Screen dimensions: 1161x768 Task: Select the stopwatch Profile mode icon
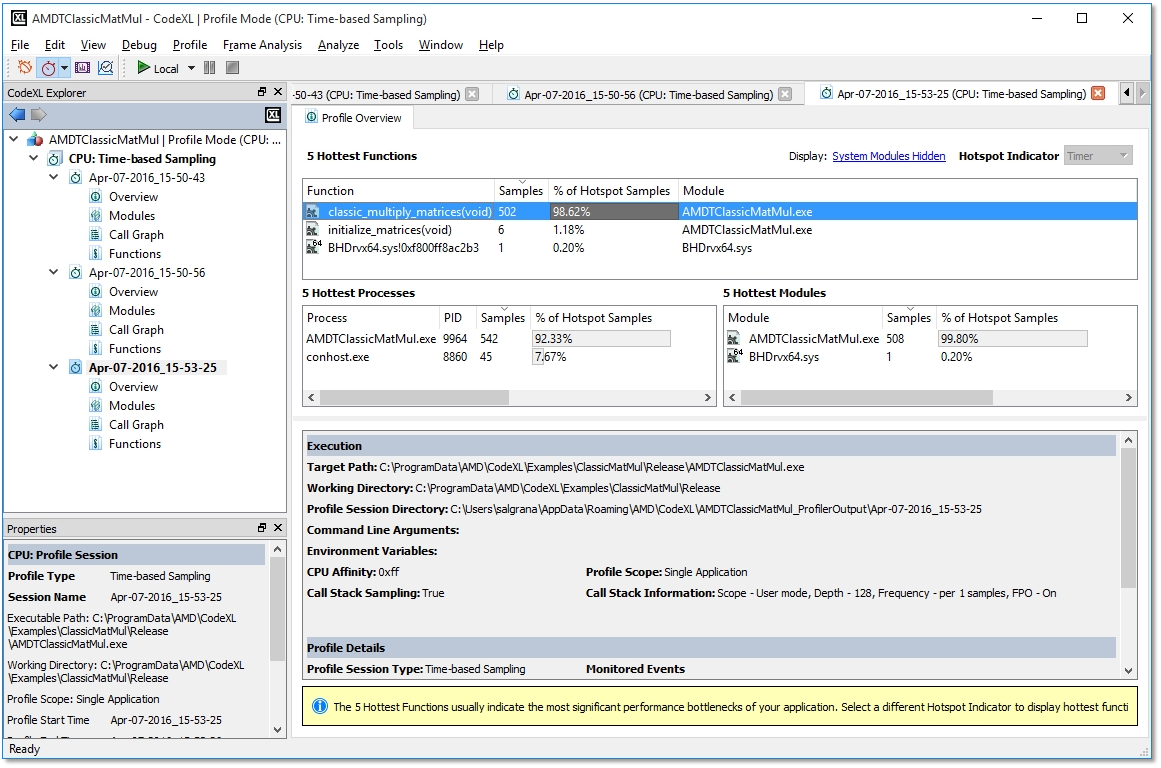pos(48,68)
